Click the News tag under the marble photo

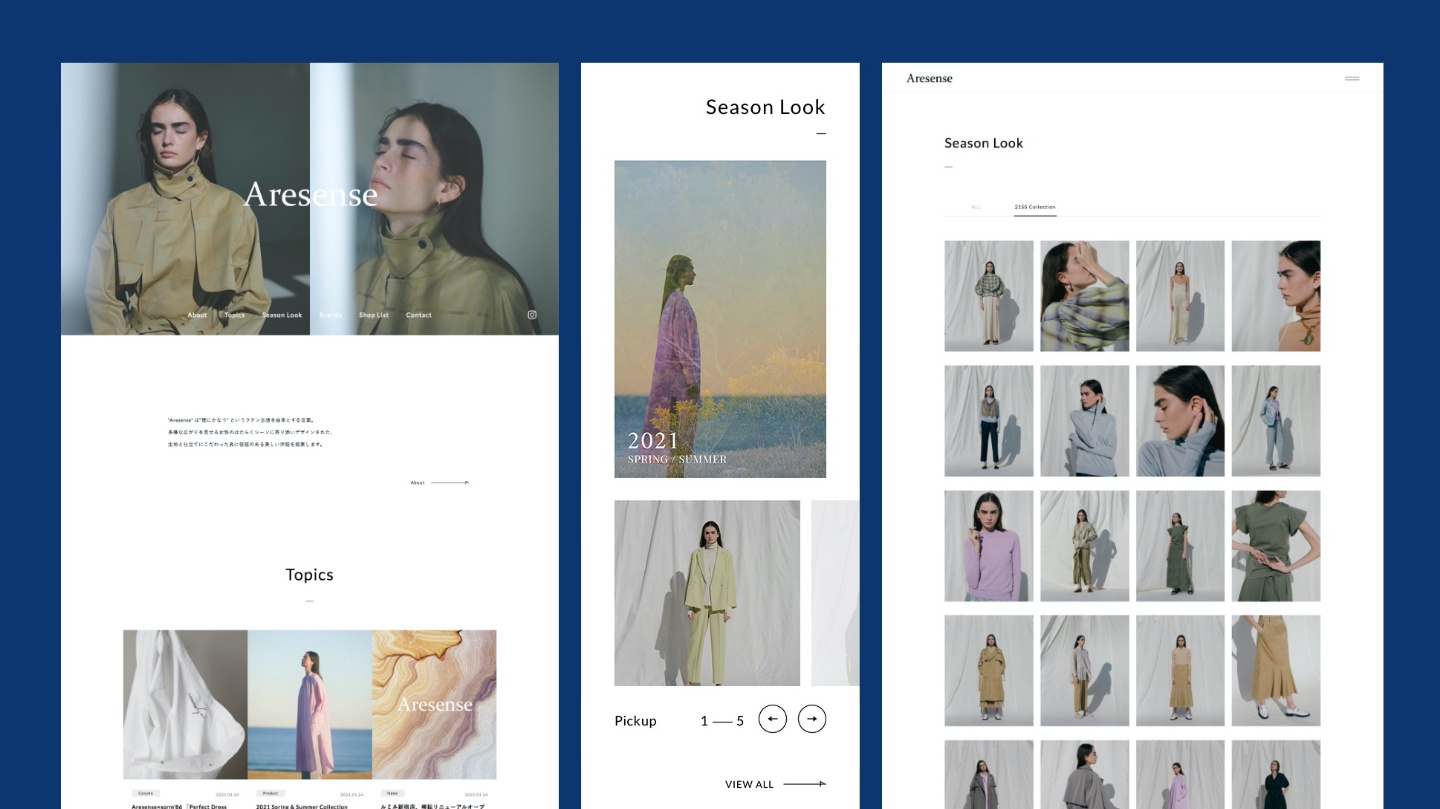(x=393, y=793)
